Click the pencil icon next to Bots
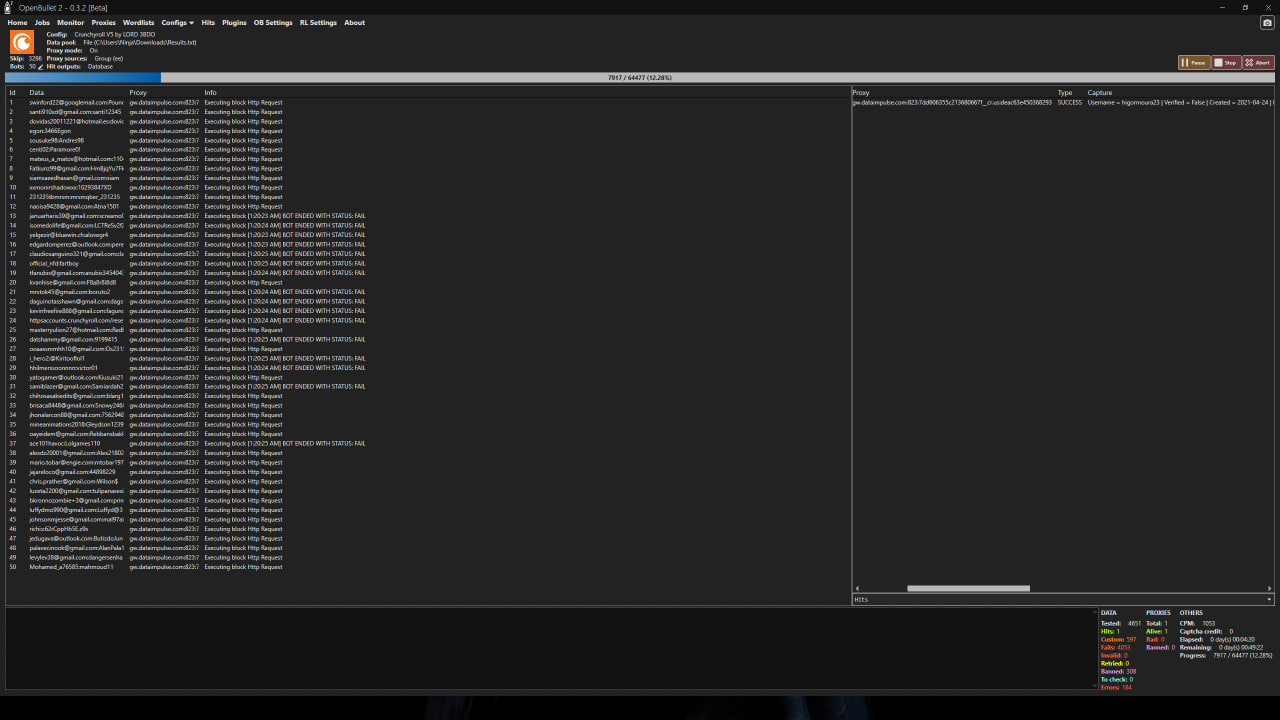Viewport: 1280px width, 720px height. [x=40, y=66]
